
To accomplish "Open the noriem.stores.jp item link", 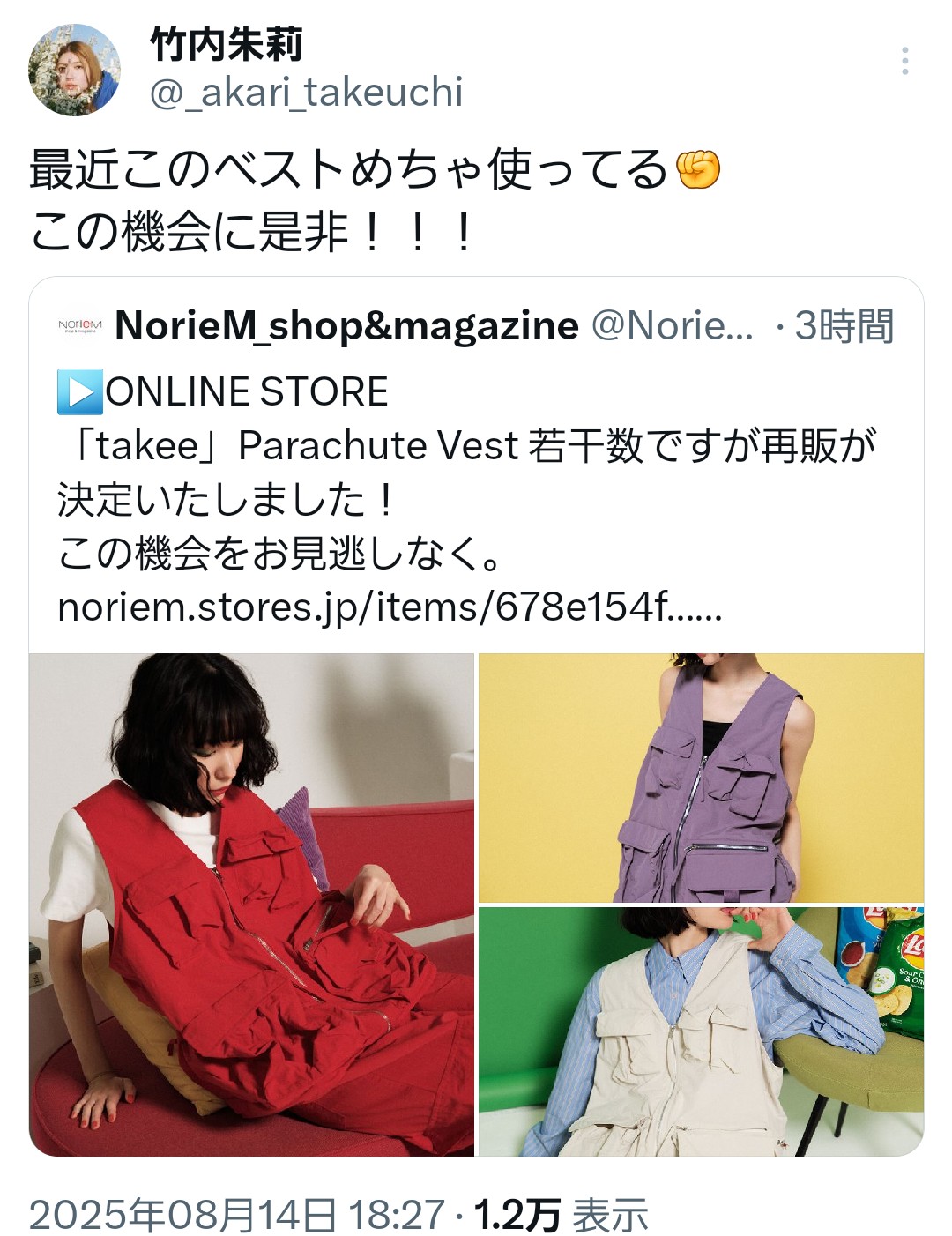I will (x=390, y=607).
